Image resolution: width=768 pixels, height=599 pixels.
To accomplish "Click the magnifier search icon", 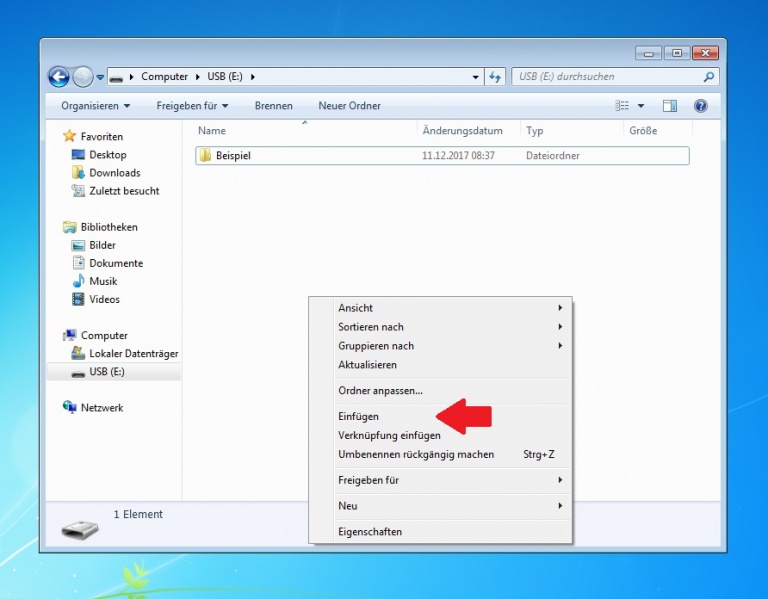I will point(709,77).
